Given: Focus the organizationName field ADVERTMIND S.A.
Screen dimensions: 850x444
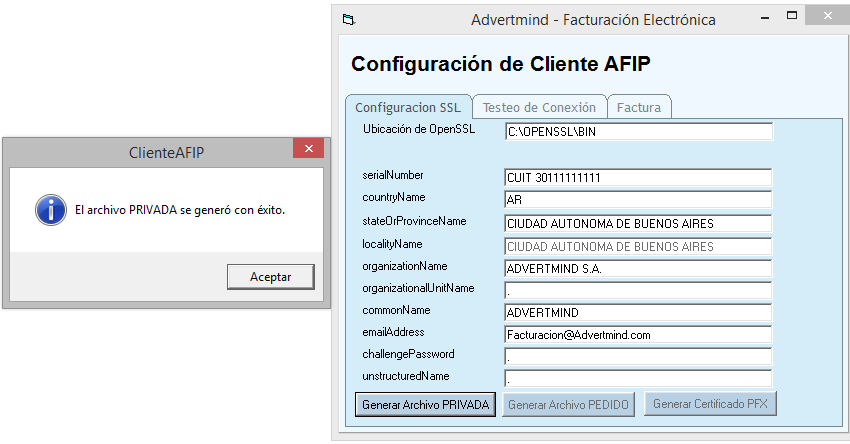Looking at the screenshot, I should click(638, 268).
